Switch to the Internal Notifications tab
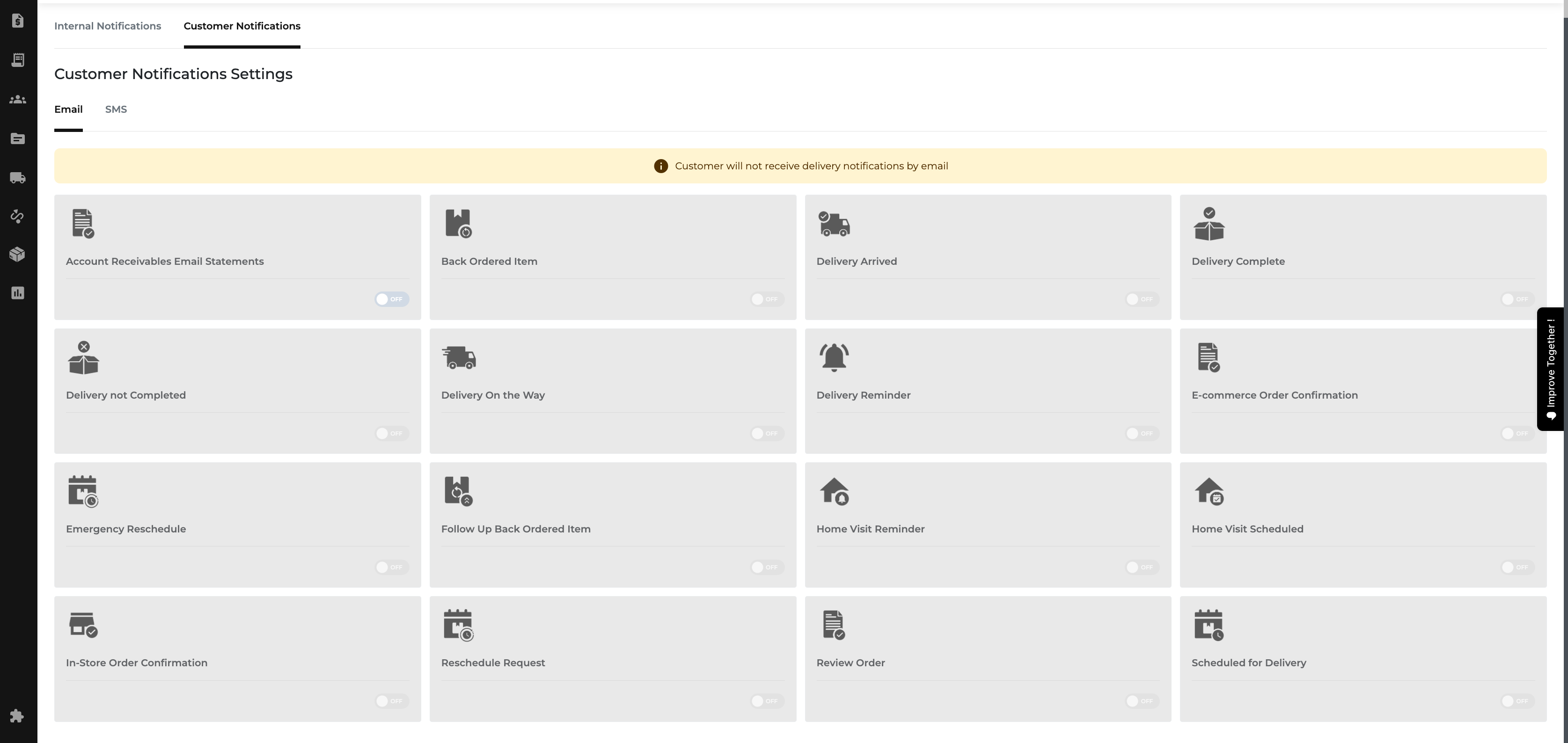Viewport: 1568px width, 743px height. click(108, 26)
